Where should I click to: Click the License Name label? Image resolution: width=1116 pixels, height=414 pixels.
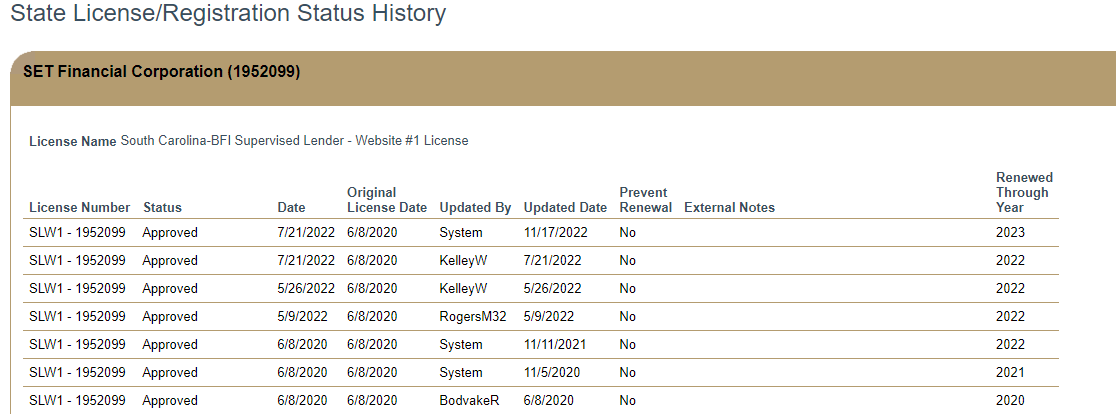(73, 142)
